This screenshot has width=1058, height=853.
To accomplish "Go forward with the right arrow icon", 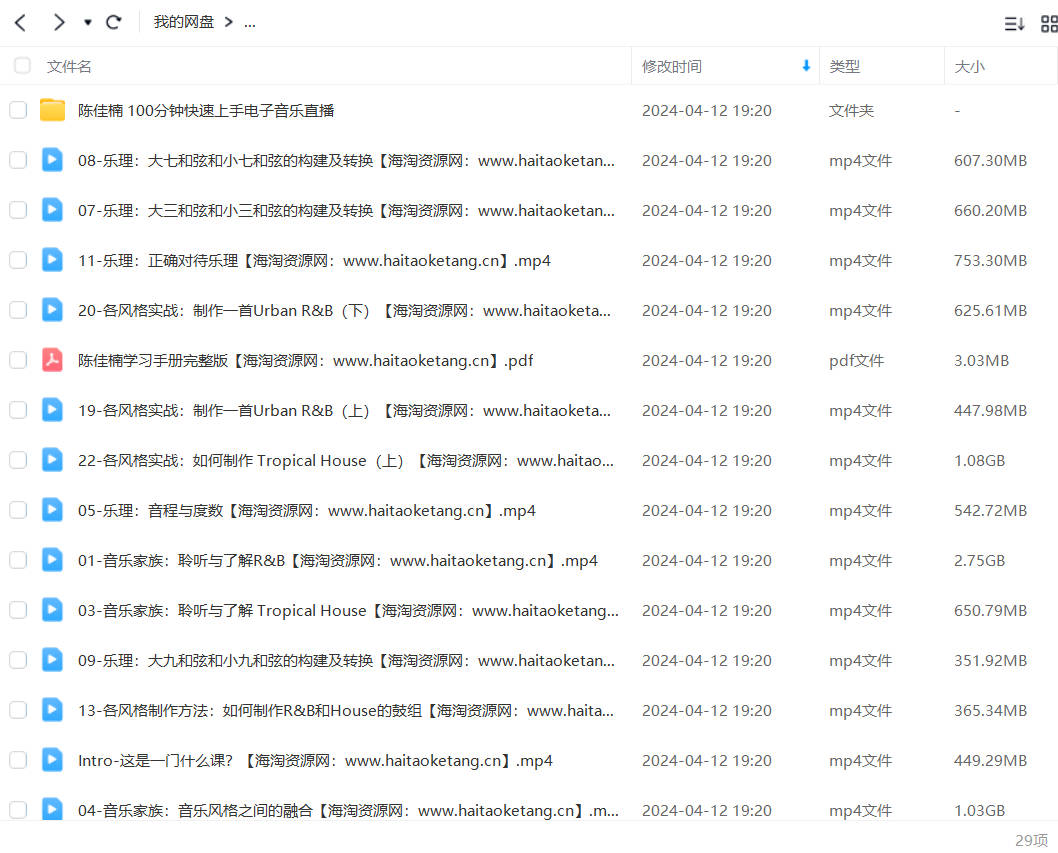I will pyautogui.click(x=59, y=23).
